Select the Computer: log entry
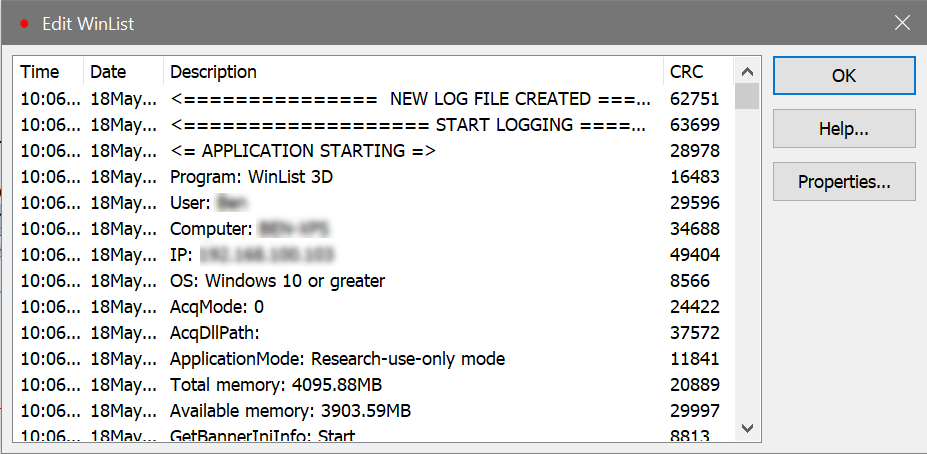This screenshot has height=454, width=927. pyautogui.click(x=374, y=229)
